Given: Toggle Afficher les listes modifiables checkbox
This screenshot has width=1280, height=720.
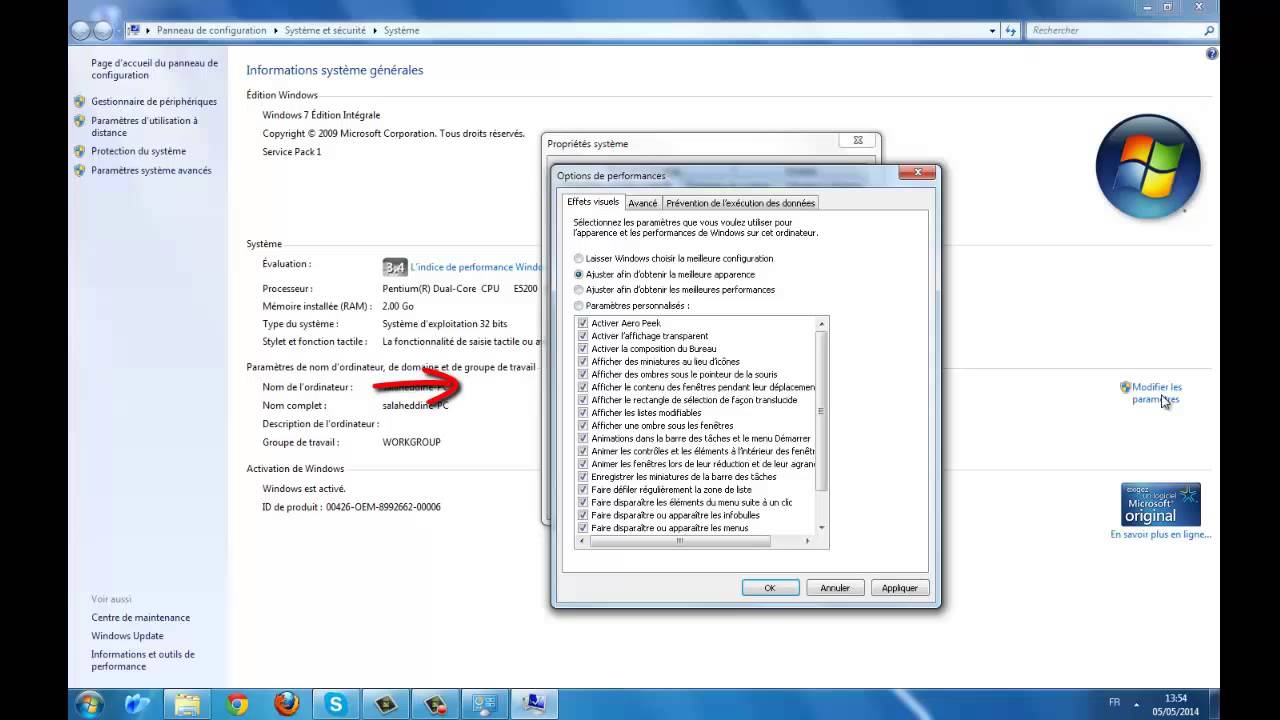Looking at the screenshot, I should pos(583,413).
